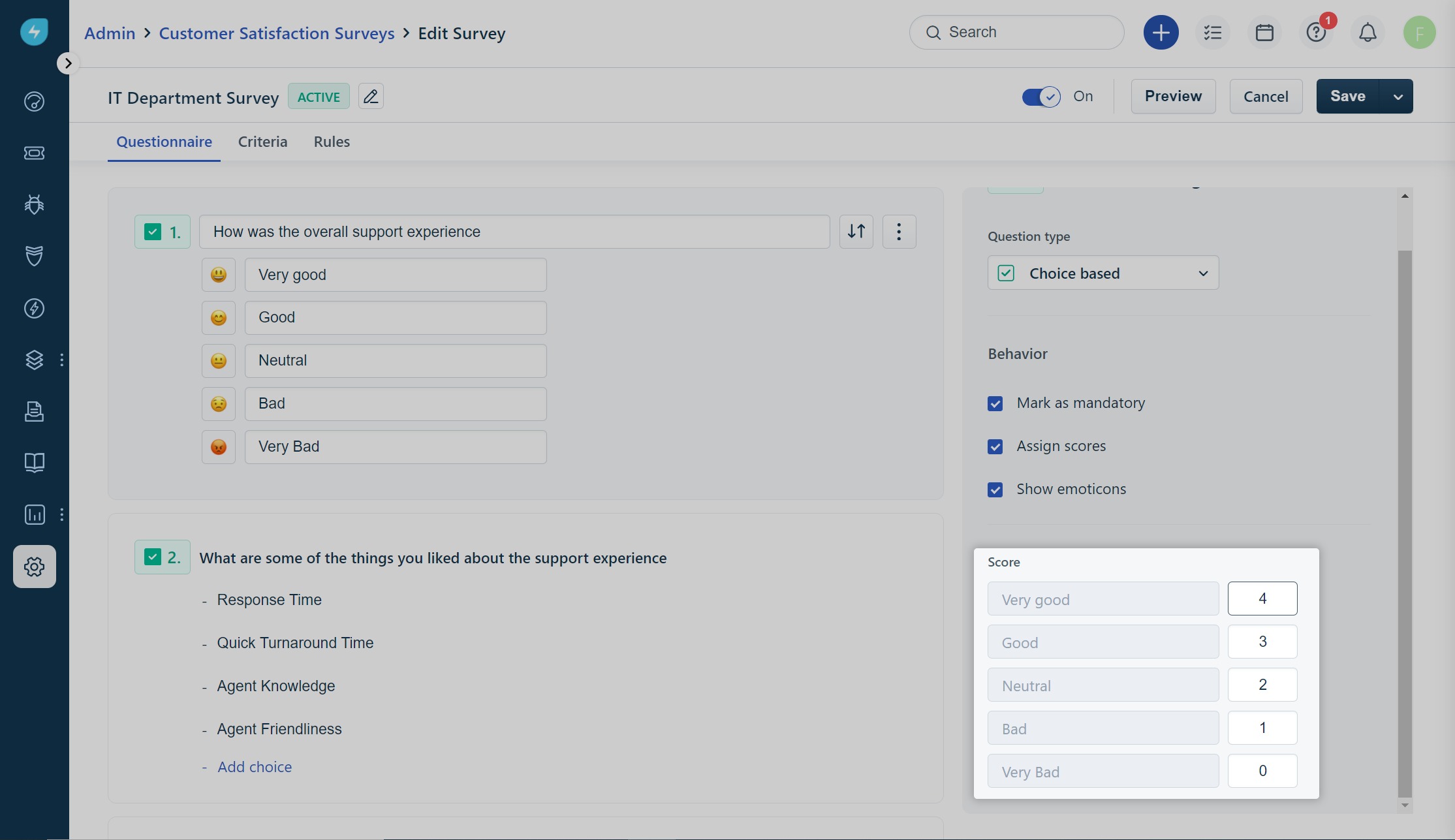This screenshot has height=840, width=1455.
Task: Uncheck Show emoticons checkbox
Action: pos(995,490)
